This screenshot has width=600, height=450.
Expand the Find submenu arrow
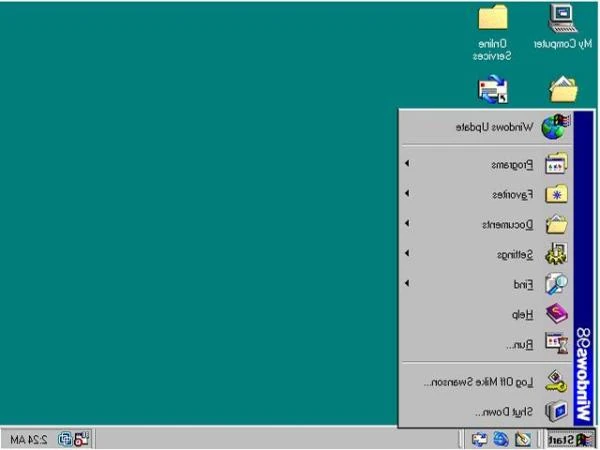tap(407, 283)
